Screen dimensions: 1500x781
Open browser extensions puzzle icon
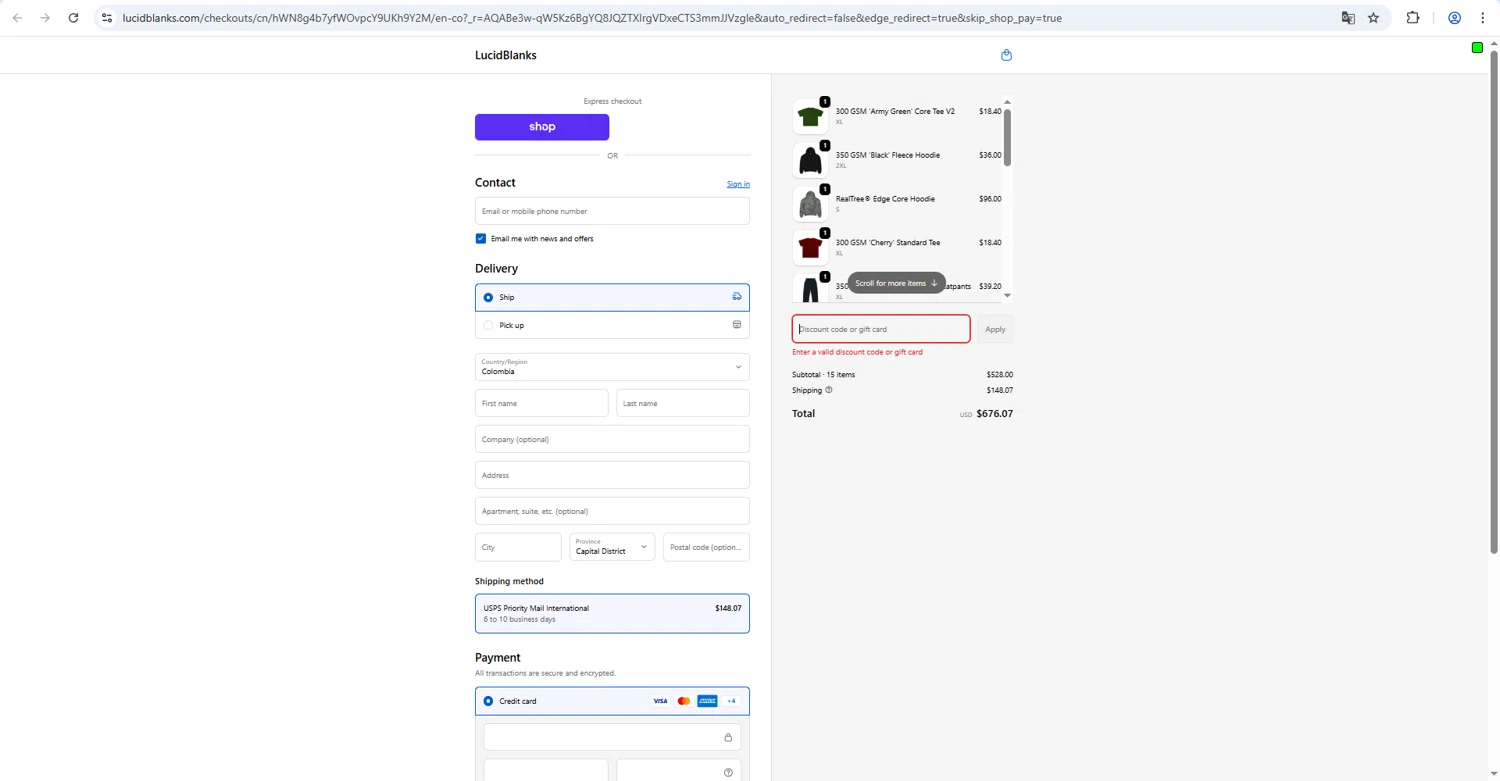(x=1413, y=18)
